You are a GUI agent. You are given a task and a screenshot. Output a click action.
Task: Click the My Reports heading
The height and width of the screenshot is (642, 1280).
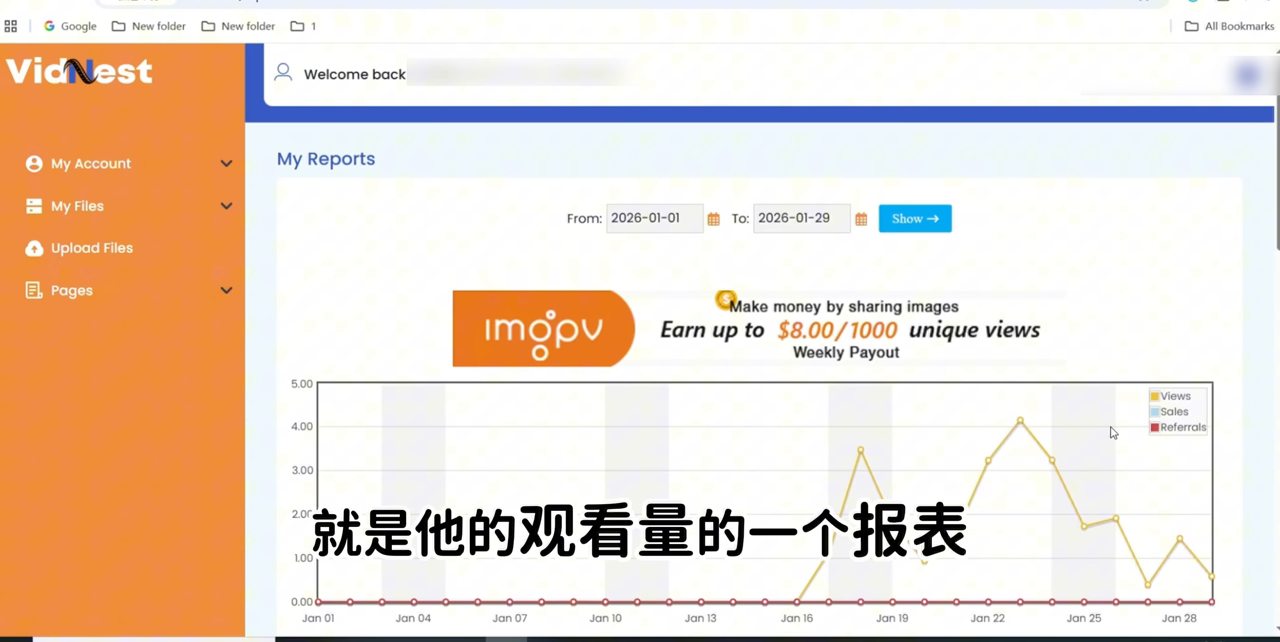click(326, 159)
